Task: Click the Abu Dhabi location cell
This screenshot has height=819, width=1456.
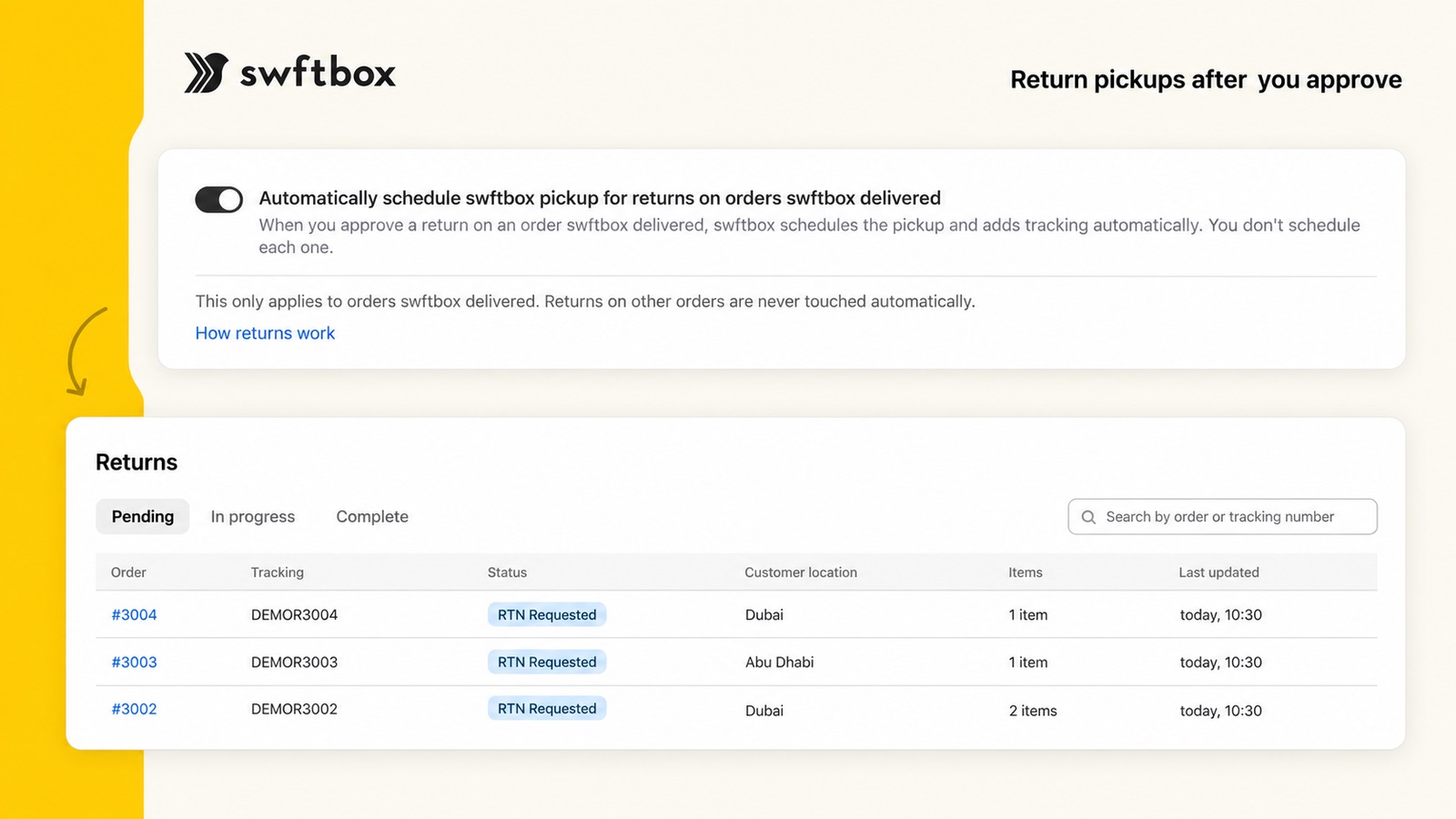Action: [779, 662]
